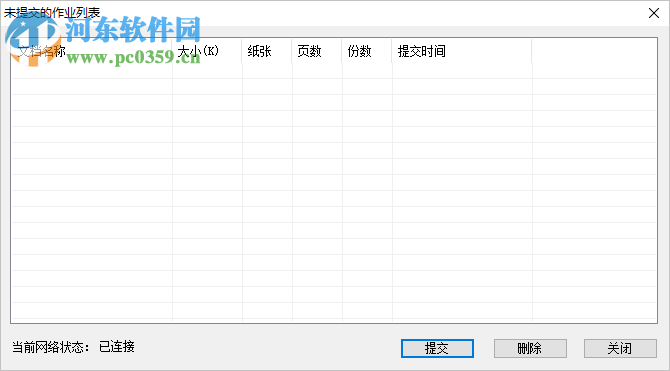Click the 纸张 column header
This screenshot has width=670, height=371.
(x=267, y=51)
